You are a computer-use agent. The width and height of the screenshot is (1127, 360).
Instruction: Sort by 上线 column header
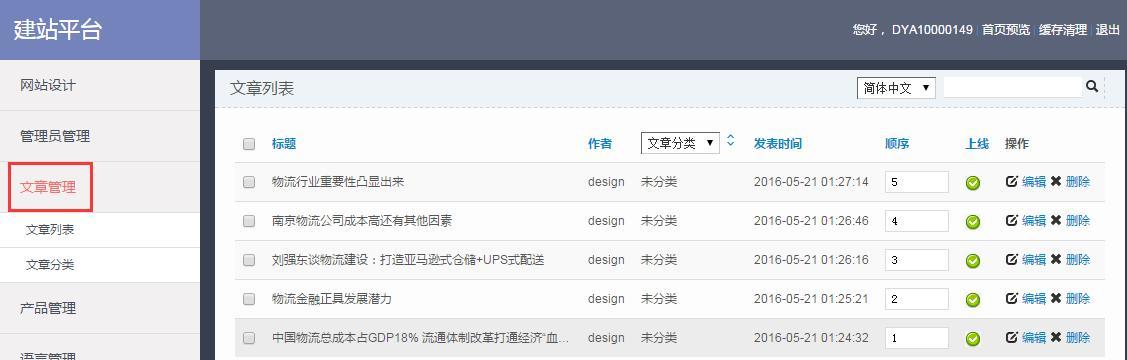[977, 144]
